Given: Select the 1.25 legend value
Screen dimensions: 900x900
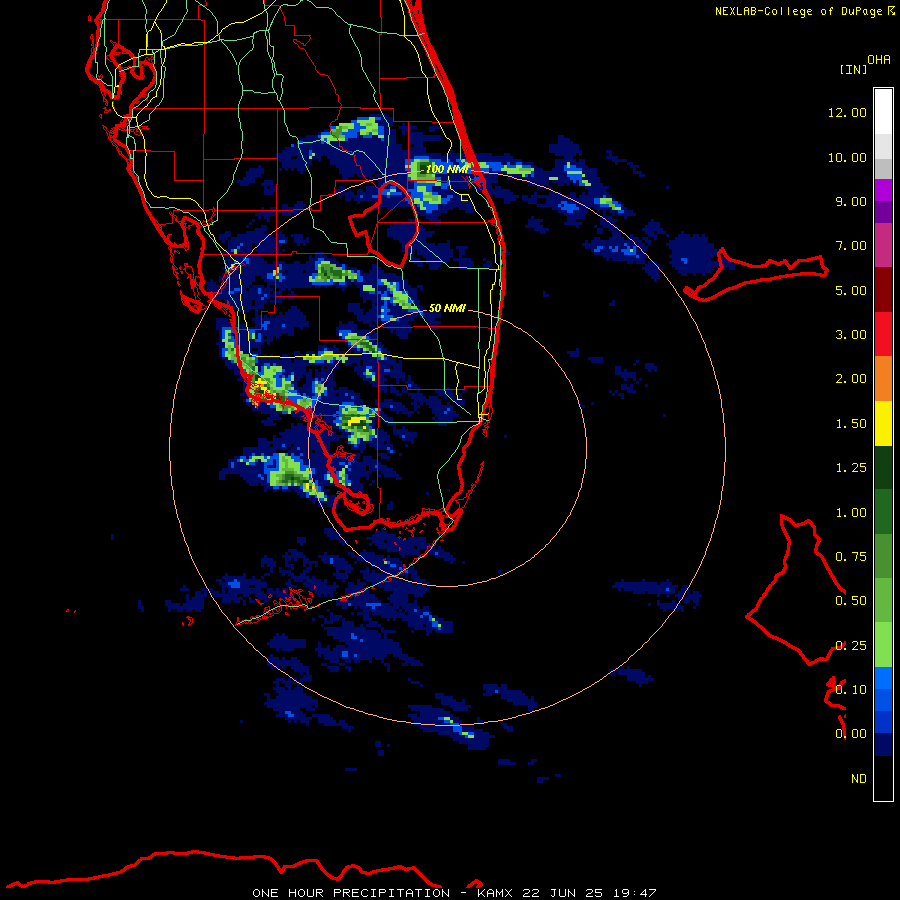Looking at the screenshot, I should [x=851, y=468].
